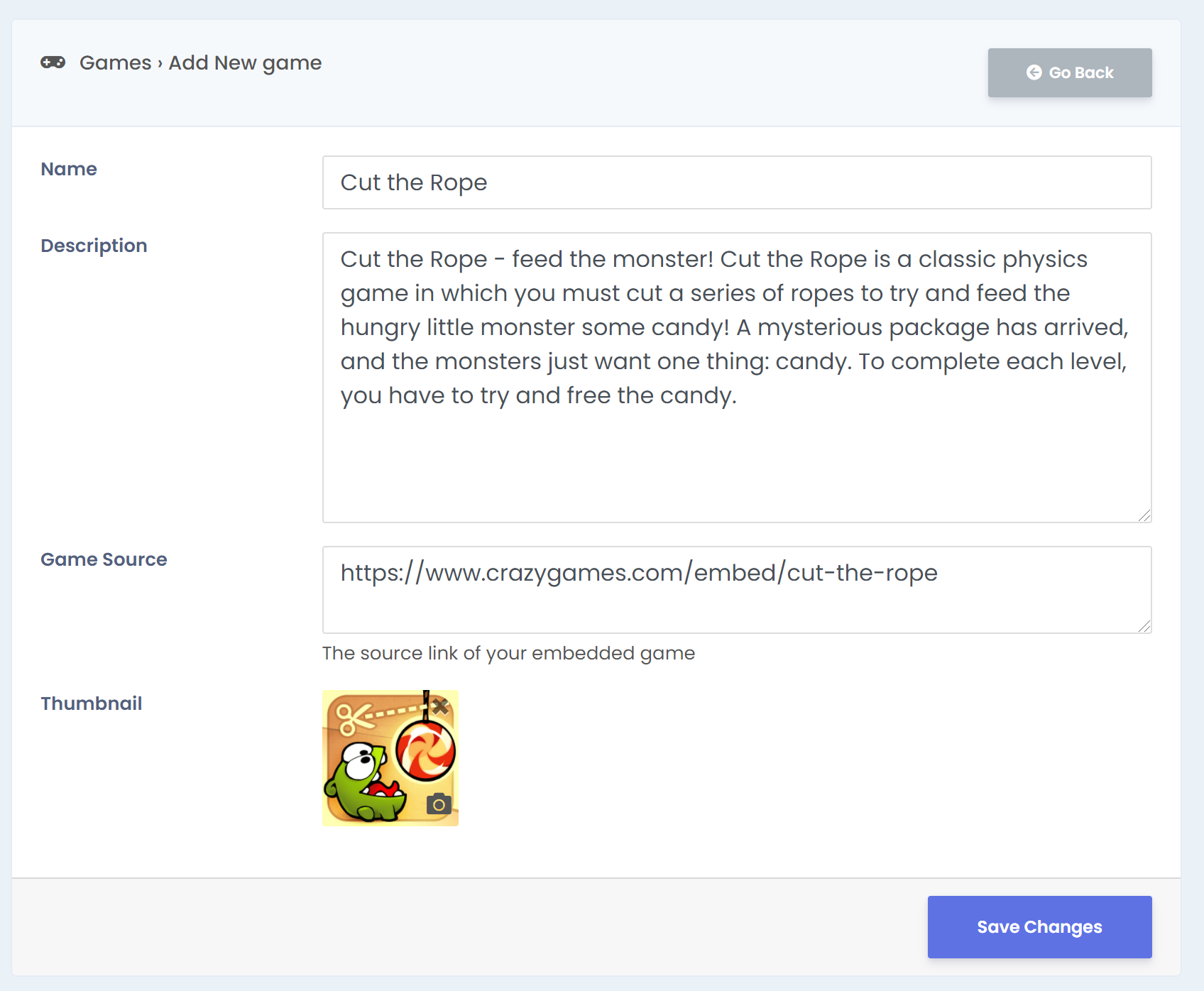Viewport: 1204px width, 991px height.
Task: Click the Add New game breadcrumb text
Action: (x=245, y=62)
